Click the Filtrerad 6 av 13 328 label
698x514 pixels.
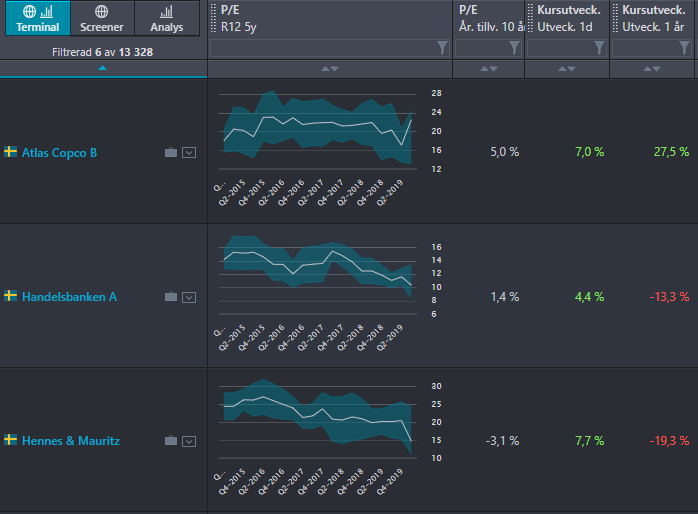(x=102, y=52)
